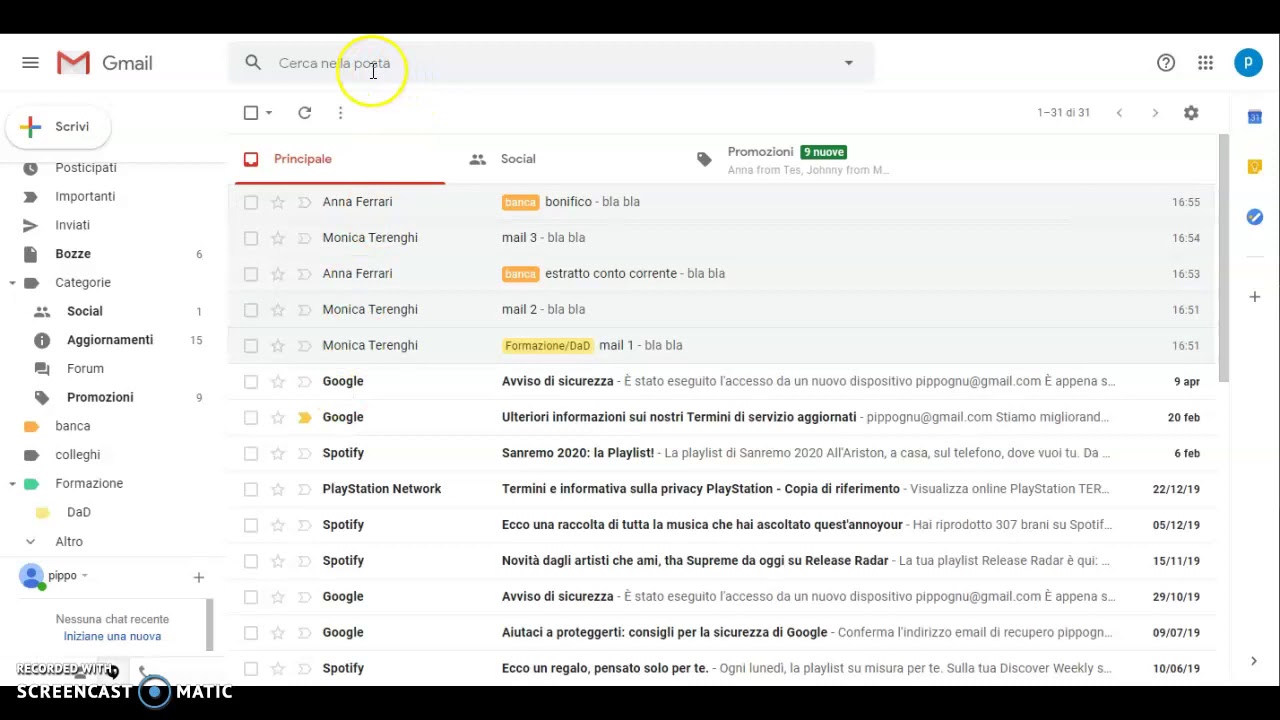
Task: Open the more options three-dot menu
Action: 340,113
